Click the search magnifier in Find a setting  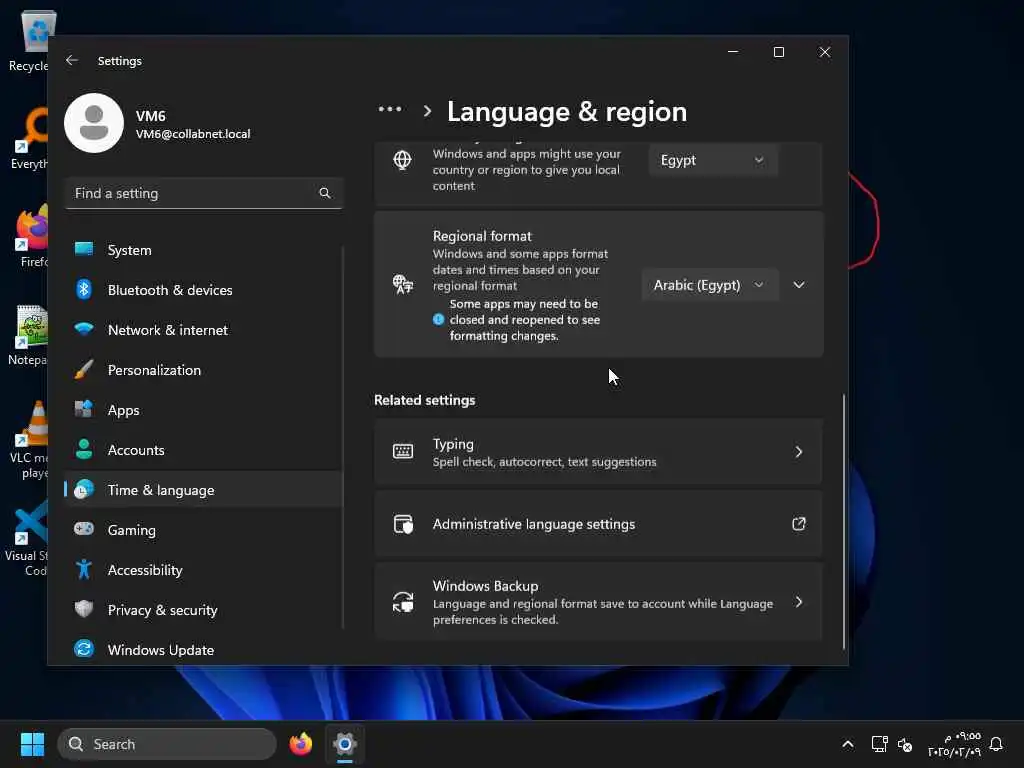click(325, 193)
